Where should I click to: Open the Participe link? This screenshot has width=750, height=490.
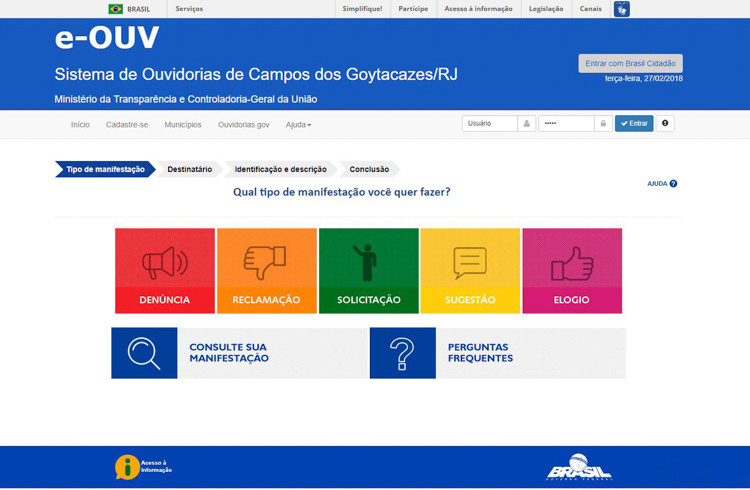pyautogui.click(x=413, y=9)
